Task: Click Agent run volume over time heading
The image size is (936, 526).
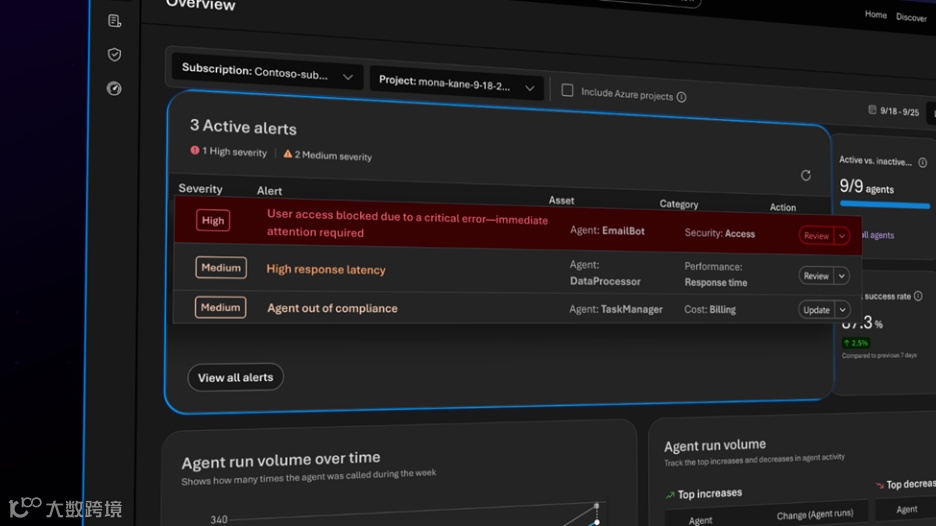Action: [281, 460]
